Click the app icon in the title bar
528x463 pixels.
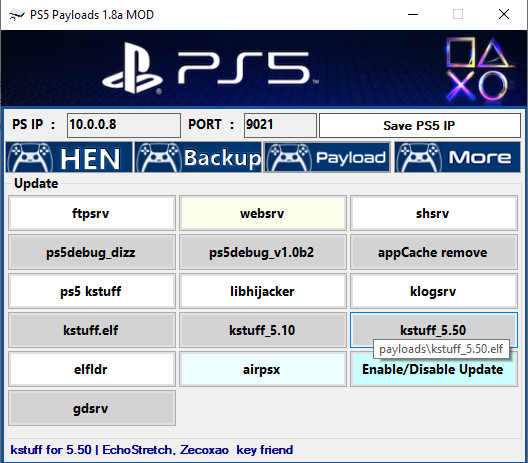[x=16, y=15]
